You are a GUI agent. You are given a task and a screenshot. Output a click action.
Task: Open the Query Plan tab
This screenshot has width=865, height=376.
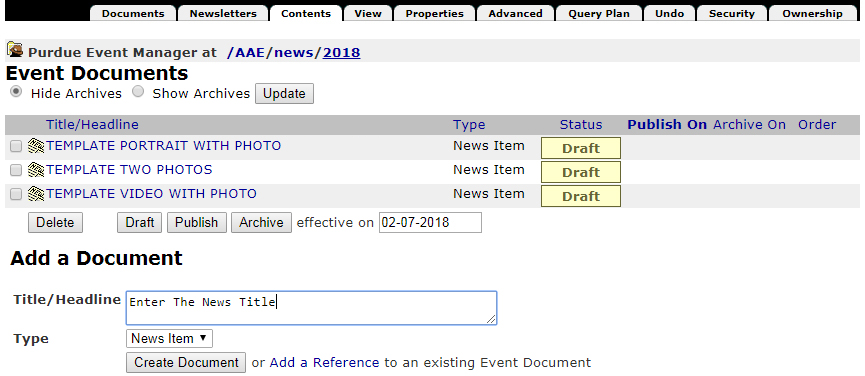pos(599,13)
